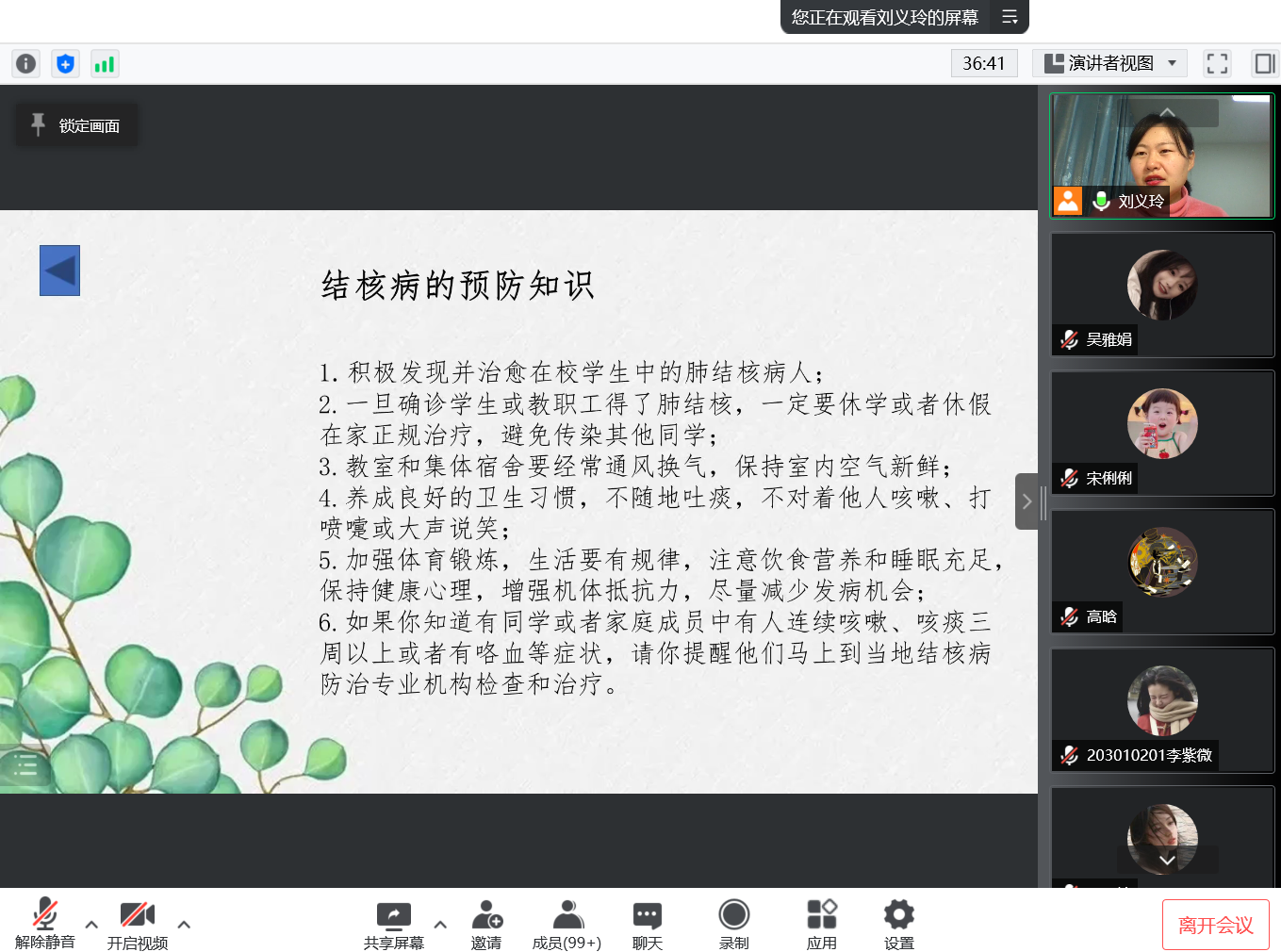This screenshot has width=1281, height=952.
Task: Open the 聊天 chat panel
Action: click(647, 924)
